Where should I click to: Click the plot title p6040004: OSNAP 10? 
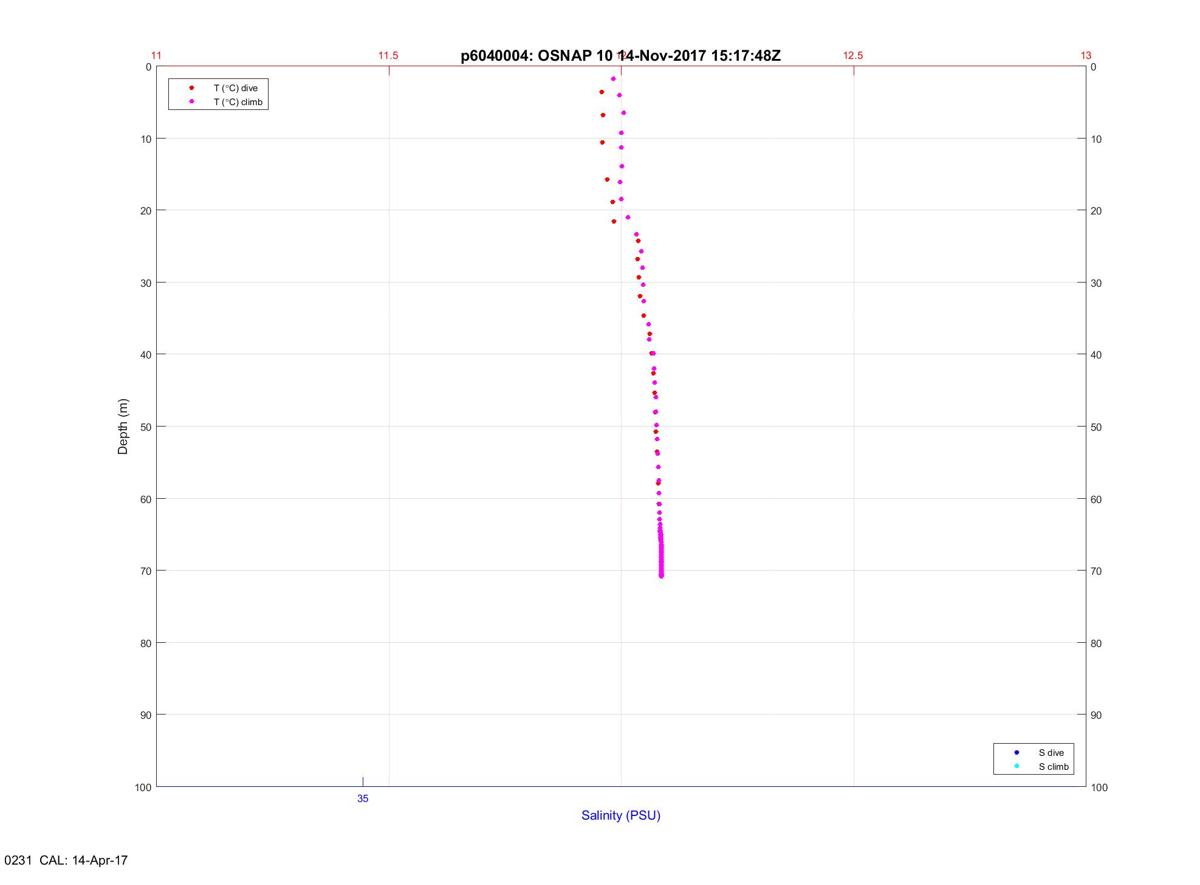pos(620,56)
